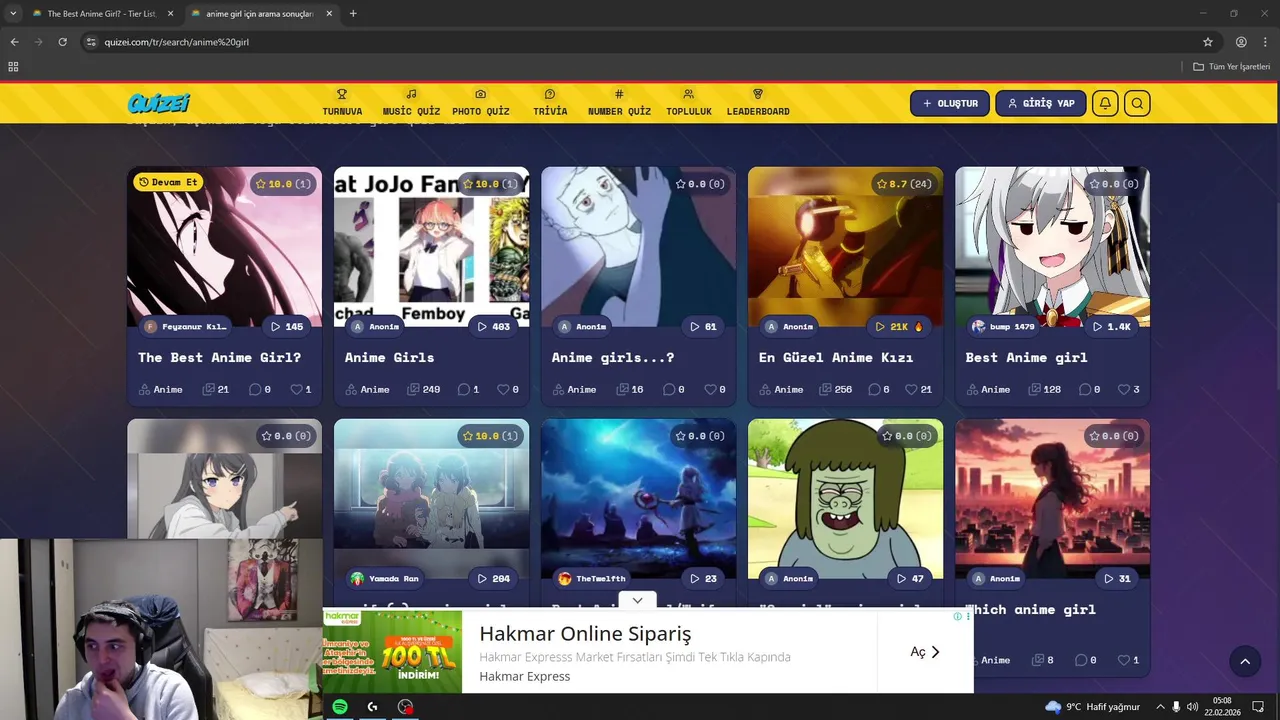
Task: Click TheTwelfth author avatar
Action: point(565,579)
